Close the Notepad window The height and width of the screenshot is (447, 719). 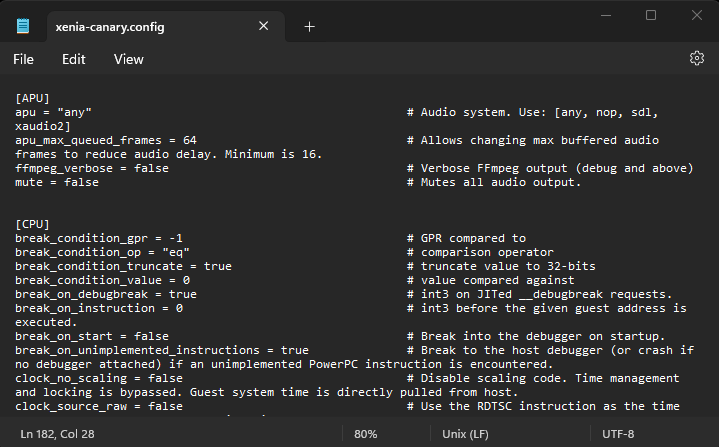click(697, 15)
